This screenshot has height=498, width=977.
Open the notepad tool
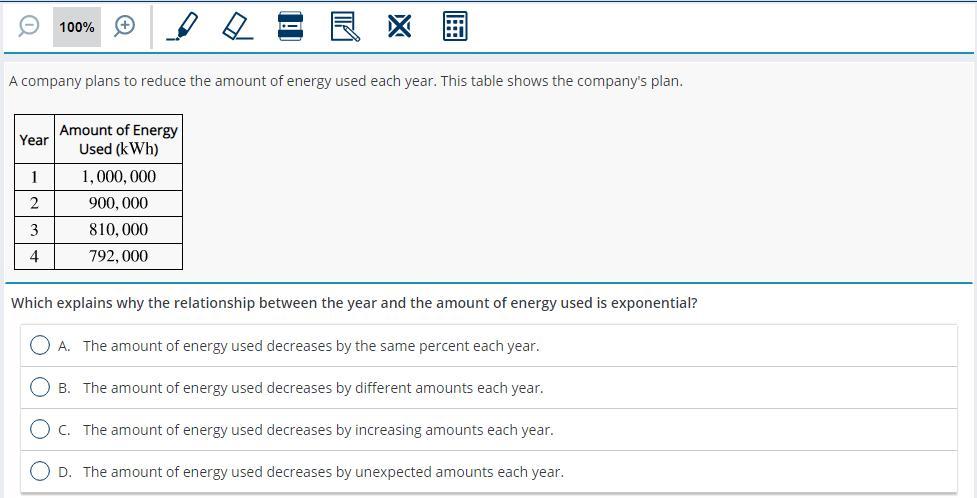click(x=344, y=27)
